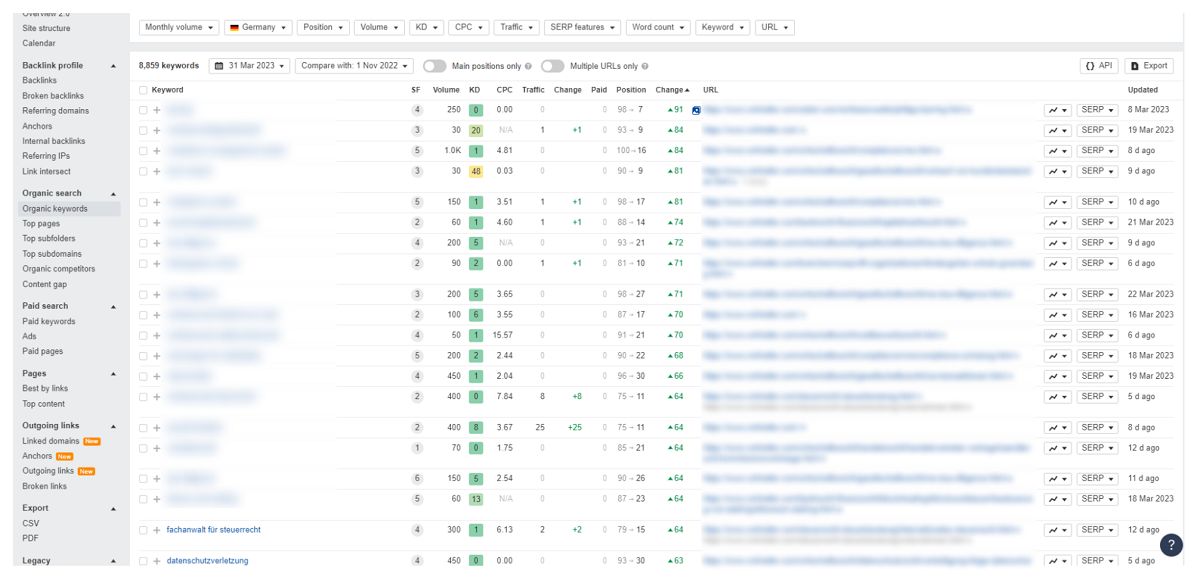This screenshot has width=1200, height=580.
Task: Open the fachanwalt für steuerrecht keyword link
Action: [213, 530]
